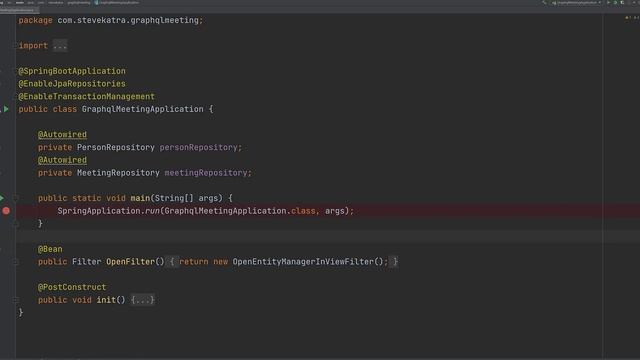
Task: Collapse the main method fold marker
Action: (16, 198)
